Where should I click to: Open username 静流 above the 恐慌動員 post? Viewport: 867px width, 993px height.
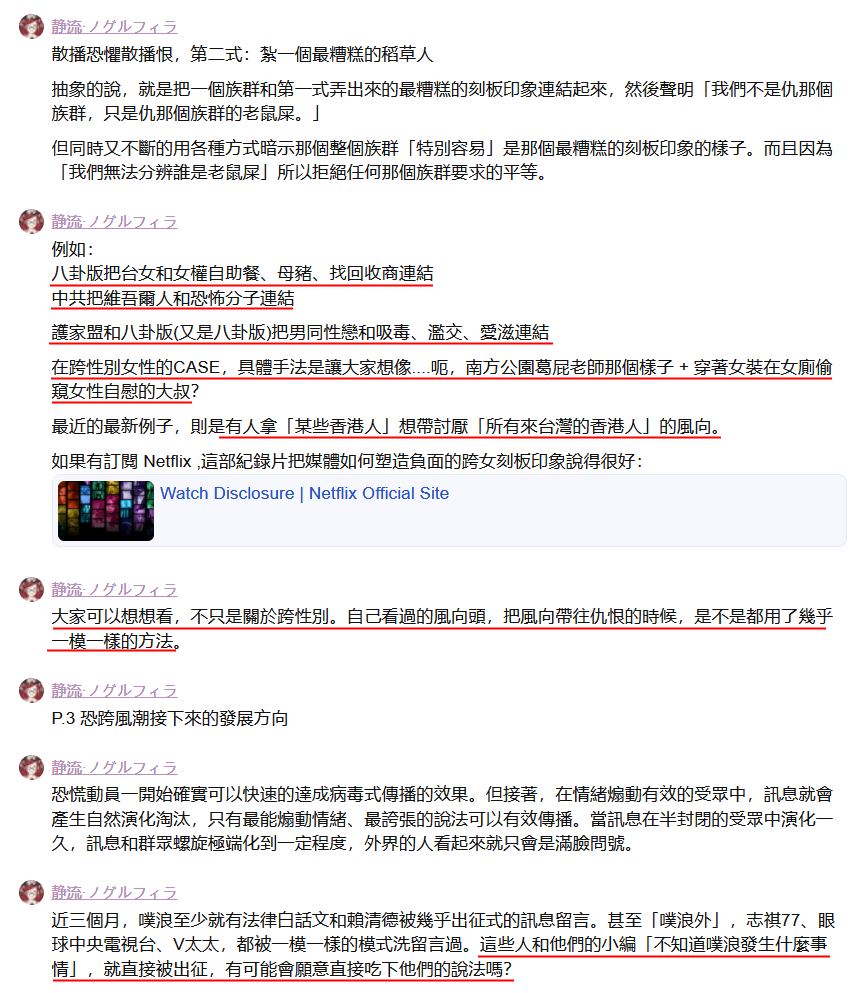114,768
